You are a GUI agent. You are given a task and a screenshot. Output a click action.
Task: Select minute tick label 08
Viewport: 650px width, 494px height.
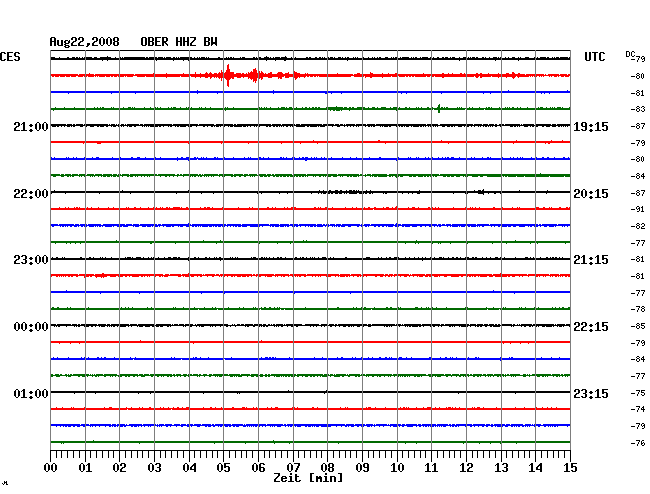[x=327, y=467]
